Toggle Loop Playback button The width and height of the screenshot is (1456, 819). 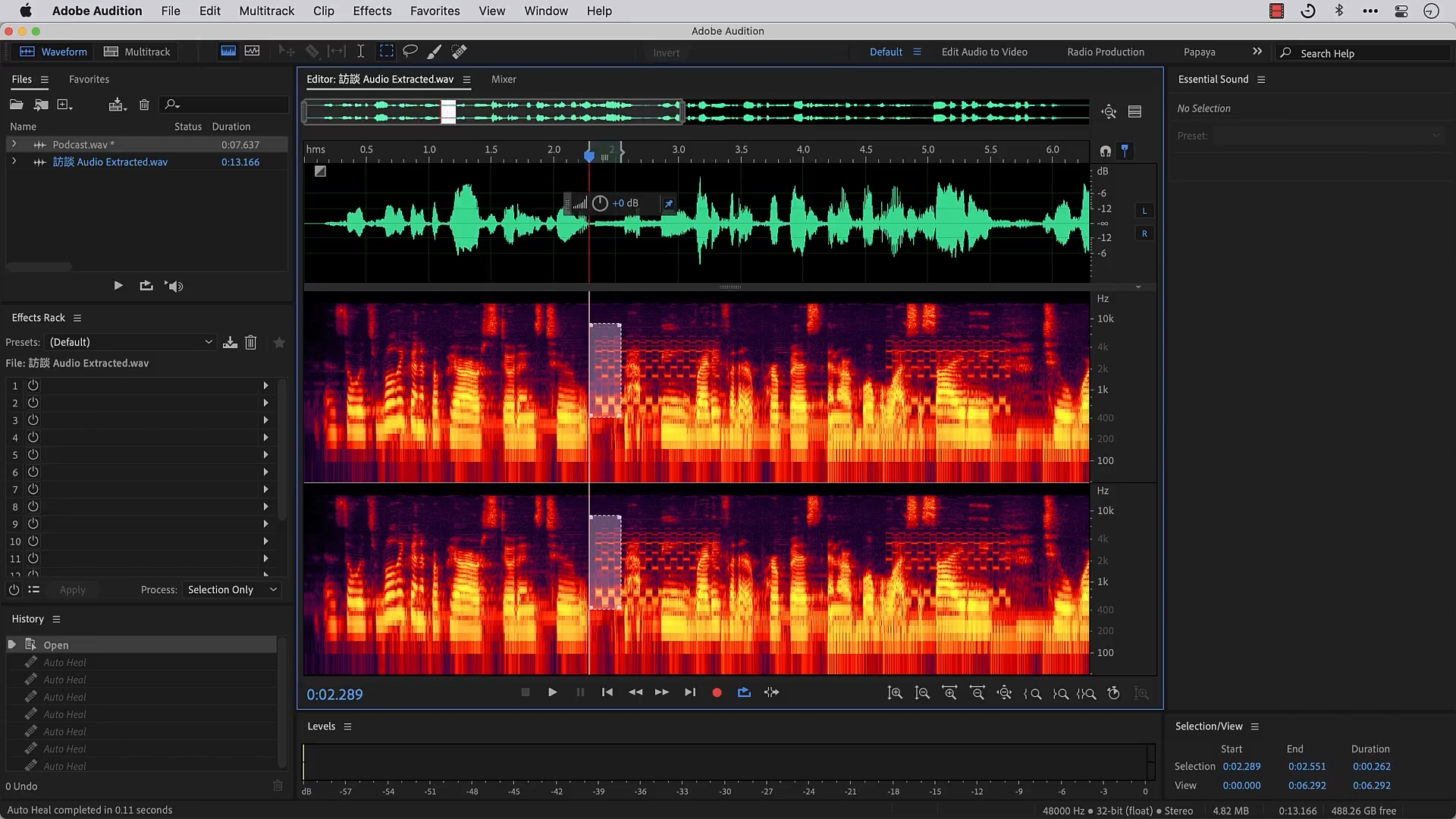(744, 693)
